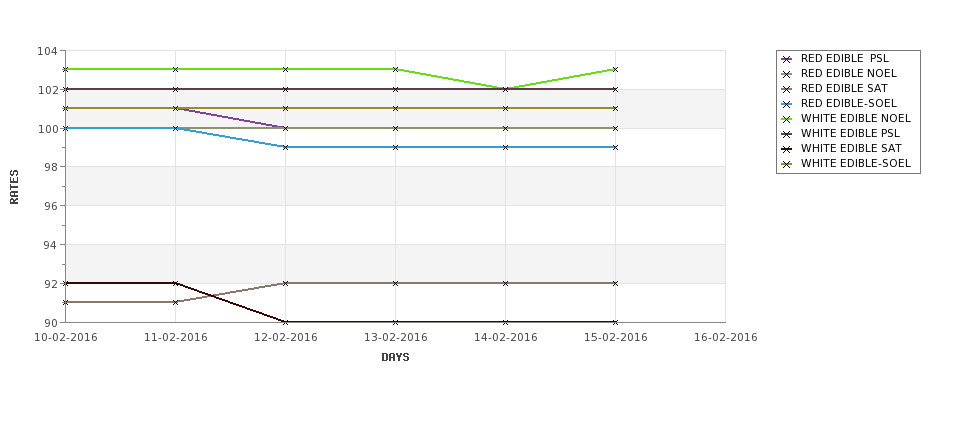Click the blue data point at 12-02-2016

[285, 147]
